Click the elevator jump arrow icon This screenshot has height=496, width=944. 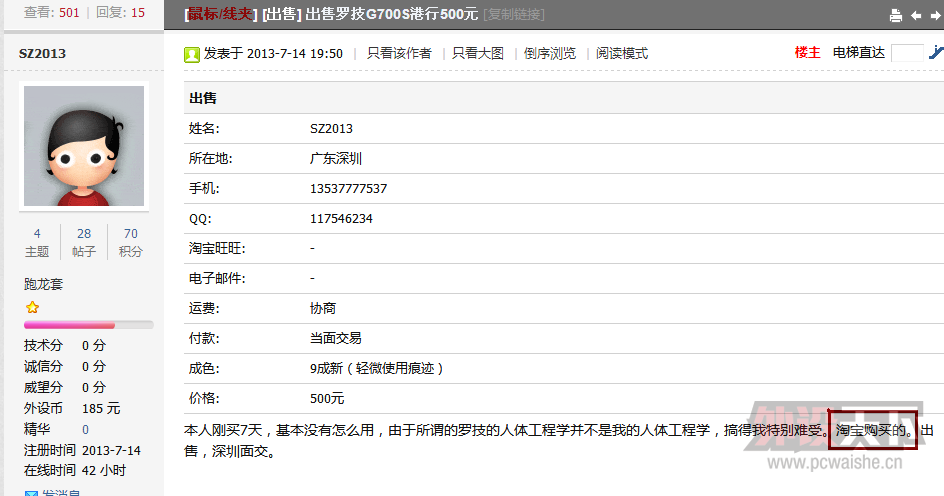click(936, 53)
